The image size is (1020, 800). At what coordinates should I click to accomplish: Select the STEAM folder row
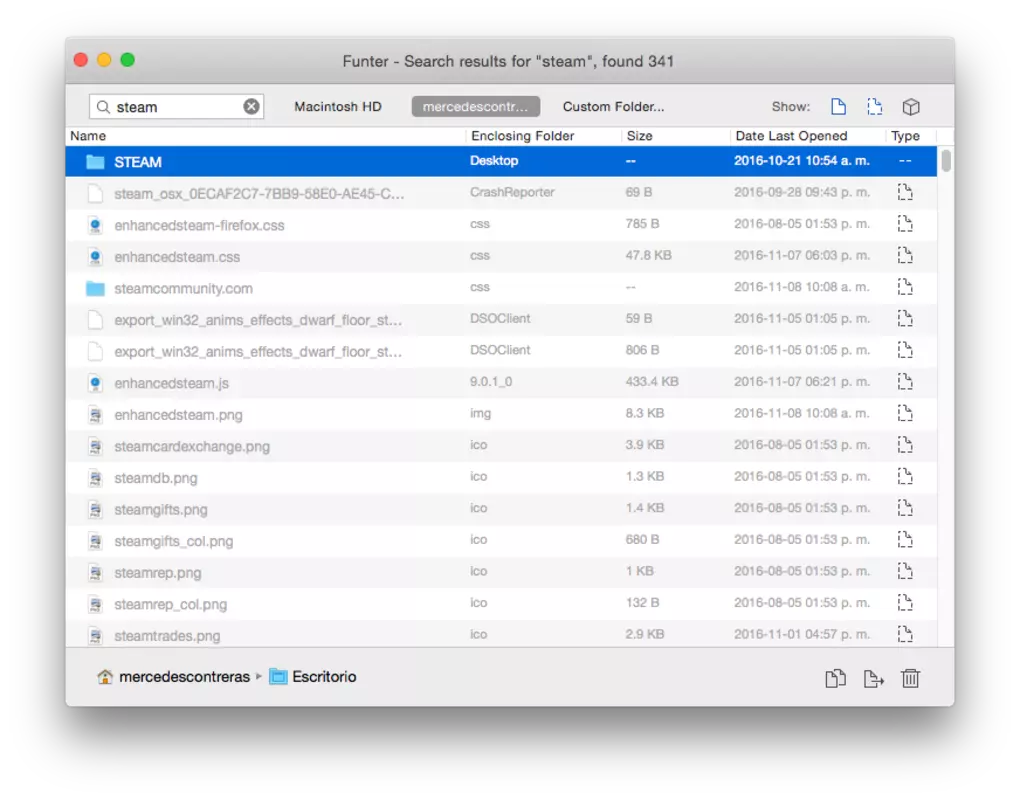(x=501, y=161)
